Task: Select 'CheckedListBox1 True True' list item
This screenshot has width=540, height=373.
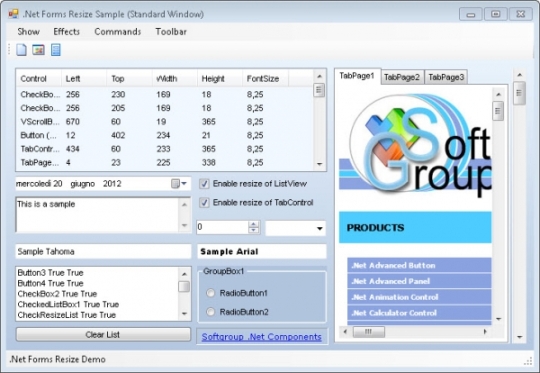Action: [97, 304]
